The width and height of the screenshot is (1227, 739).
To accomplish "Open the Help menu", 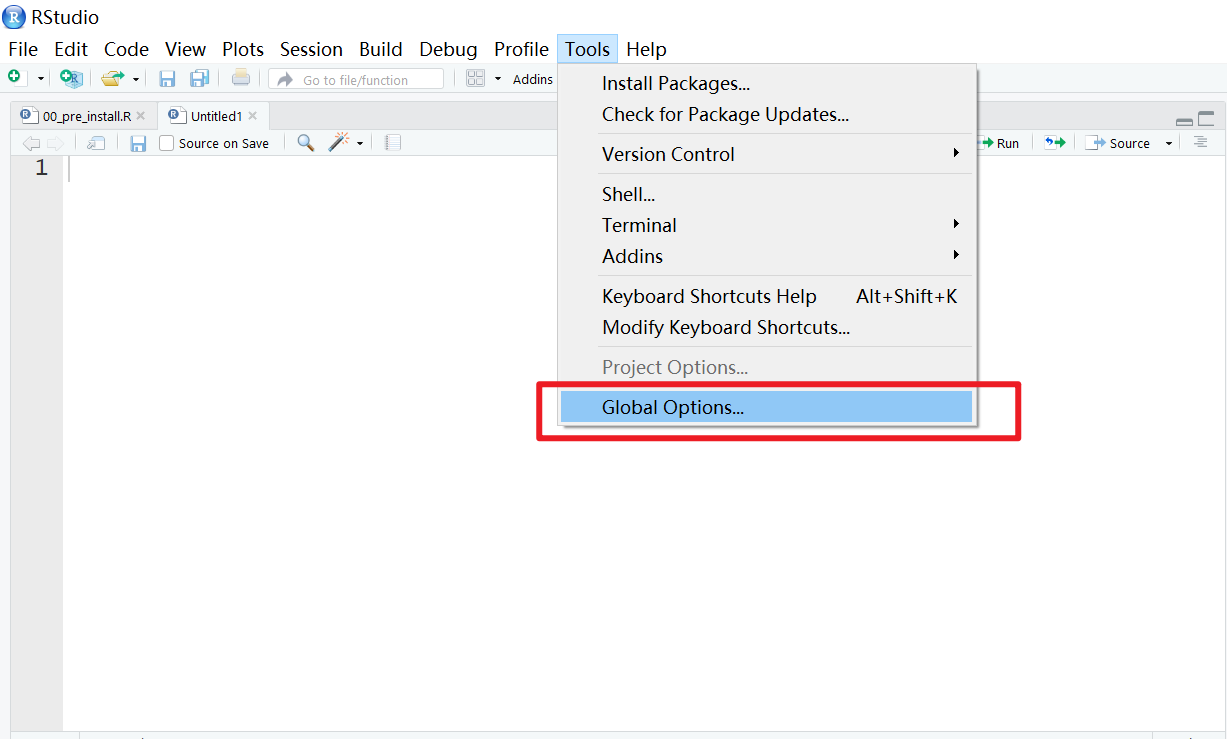I will [x=646, y=49].
